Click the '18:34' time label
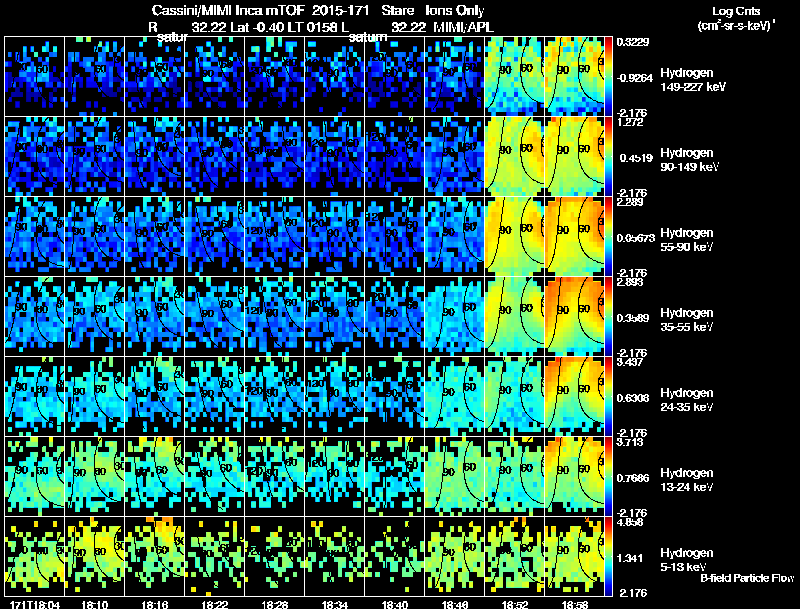The height and width of the screenshot is (609, 800). point(335,604)
